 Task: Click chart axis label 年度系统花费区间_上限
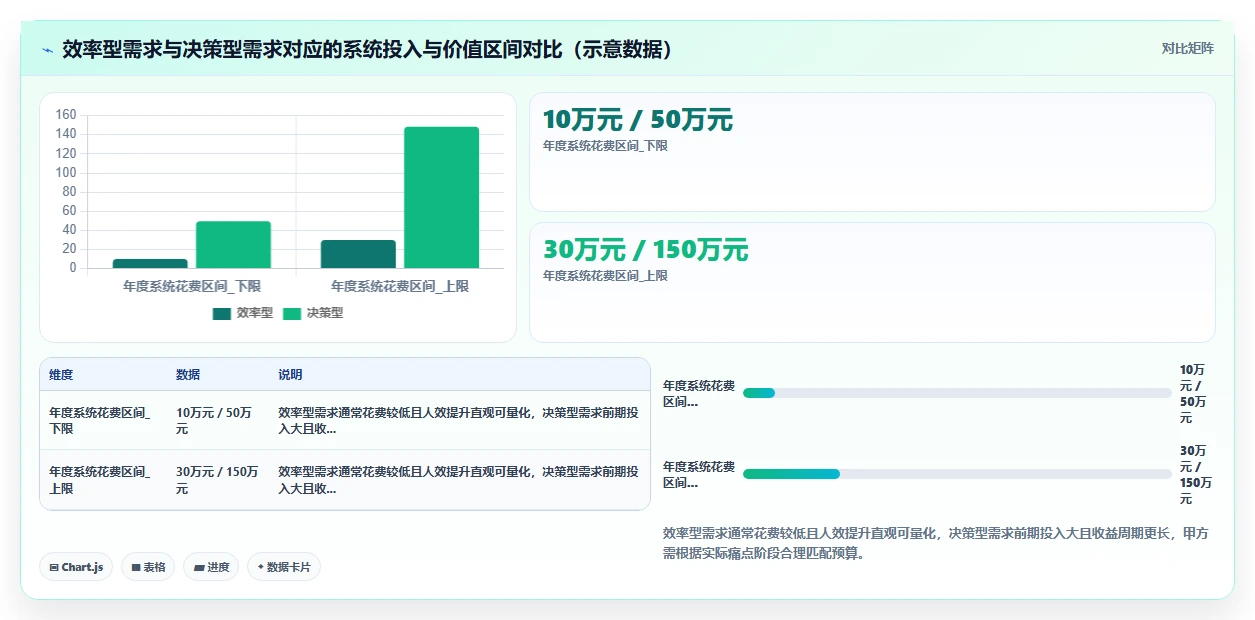pos(400,286)
